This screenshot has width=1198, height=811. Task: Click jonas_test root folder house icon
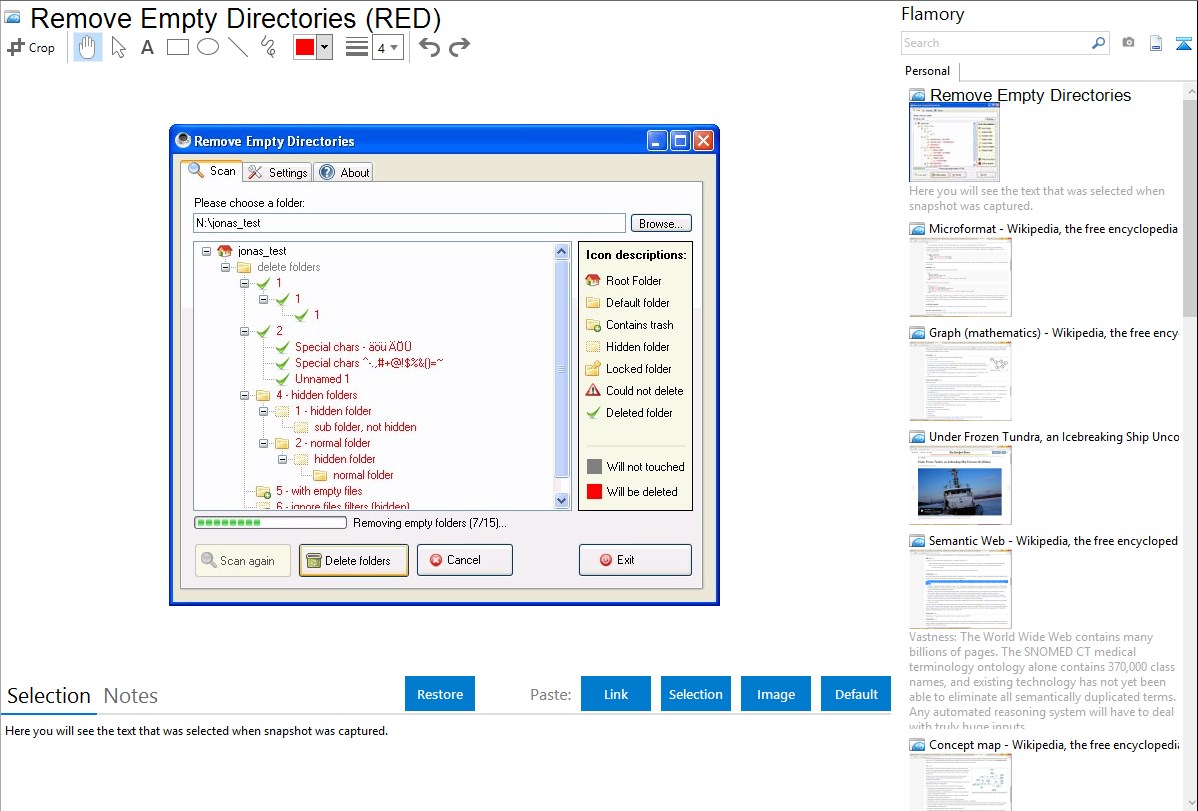tap(225, 251)
